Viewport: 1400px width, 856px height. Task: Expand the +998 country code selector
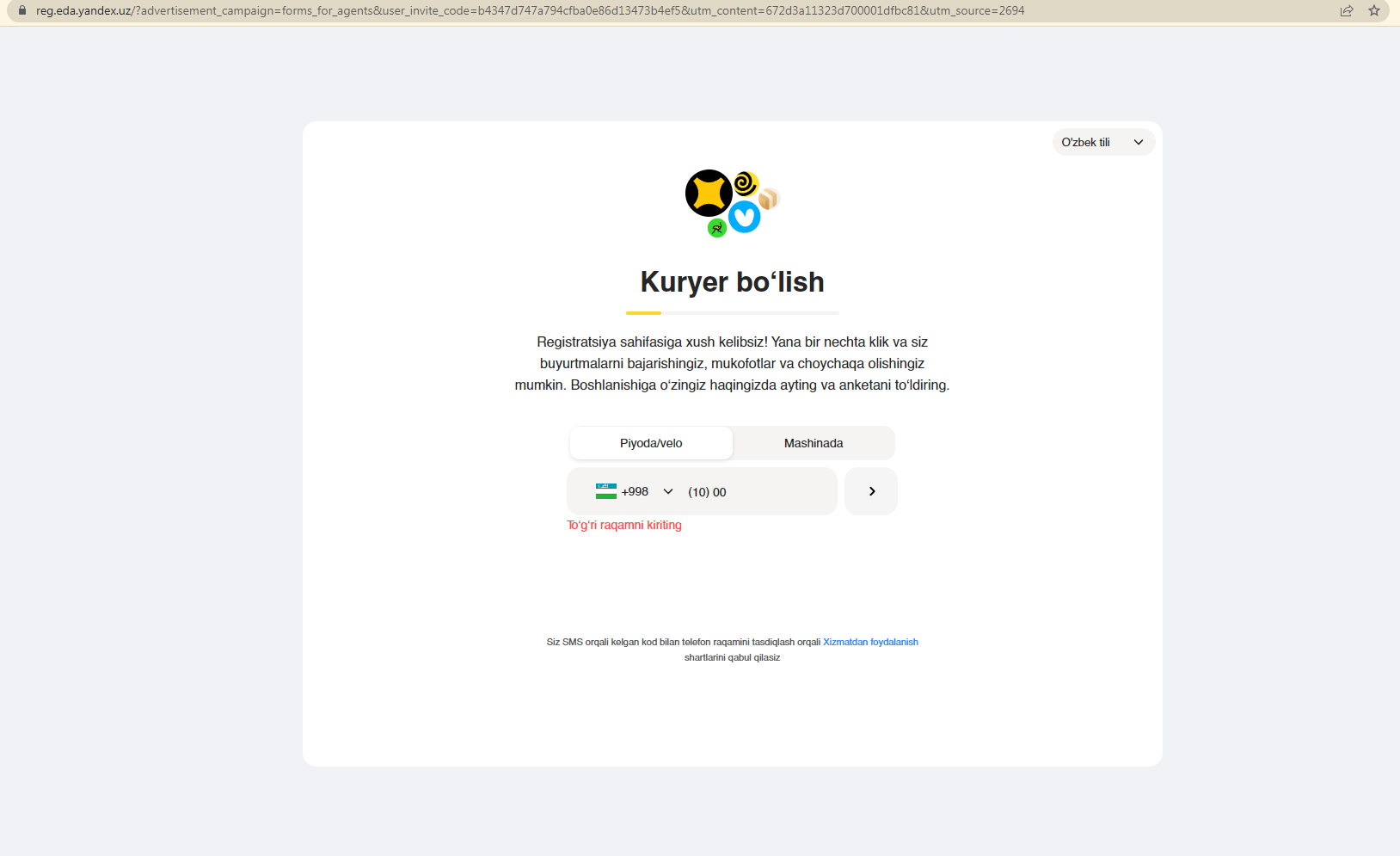pos(635,491)
